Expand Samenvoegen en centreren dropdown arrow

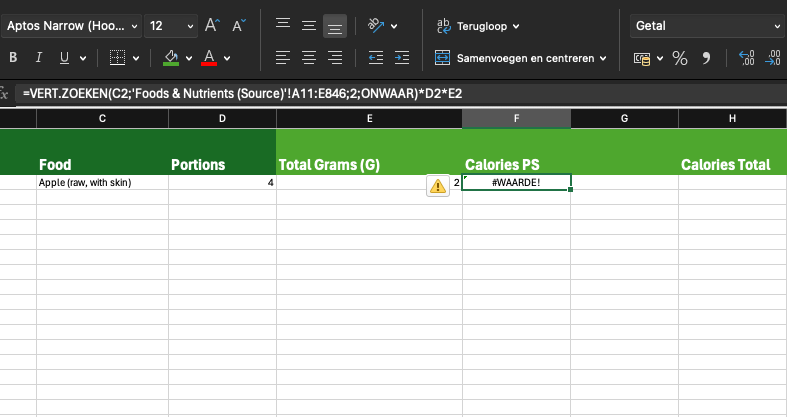coord(603,59)
